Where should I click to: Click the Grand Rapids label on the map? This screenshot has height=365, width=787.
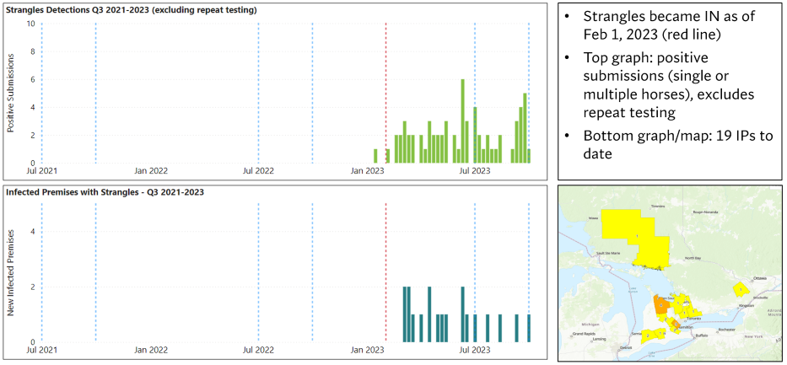tap(584, 334)
